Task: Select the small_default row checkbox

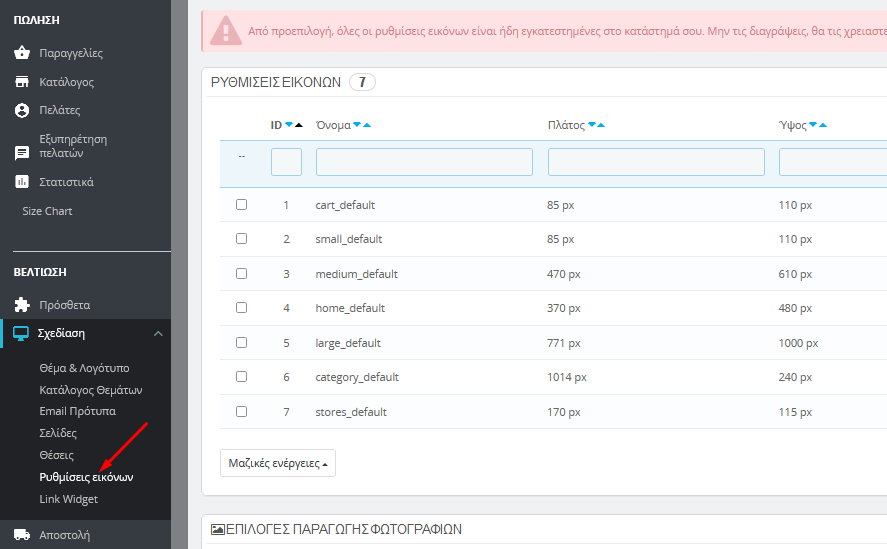Action: tap(242, 238)
